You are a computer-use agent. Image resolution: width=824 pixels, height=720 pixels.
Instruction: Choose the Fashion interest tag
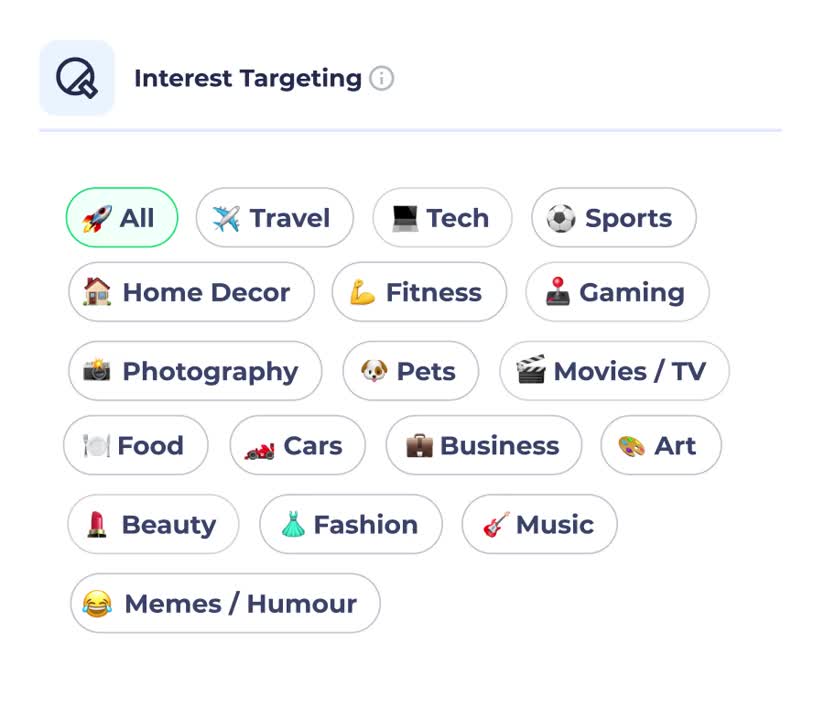(x=350, y=524)
